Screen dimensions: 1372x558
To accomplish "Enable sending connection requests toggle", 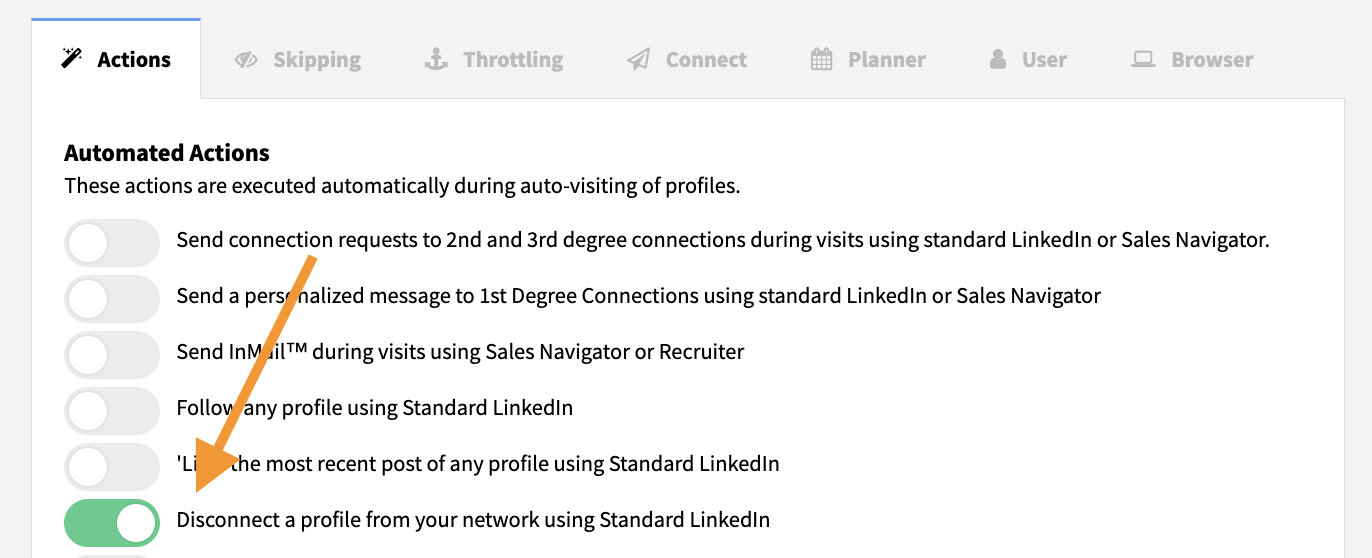I will pos(111,242).
